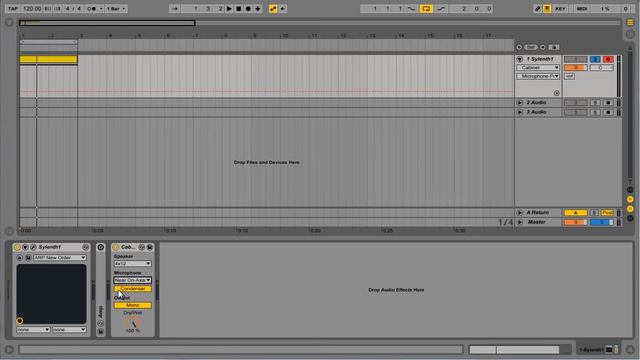Click the 4 / 4 time signature field

(73, 9)
